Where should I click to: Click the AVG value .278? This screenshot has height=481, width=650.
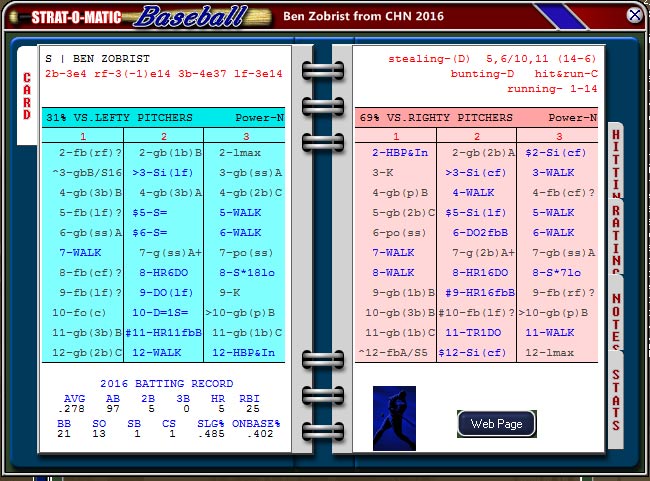(x=71, y=409)
